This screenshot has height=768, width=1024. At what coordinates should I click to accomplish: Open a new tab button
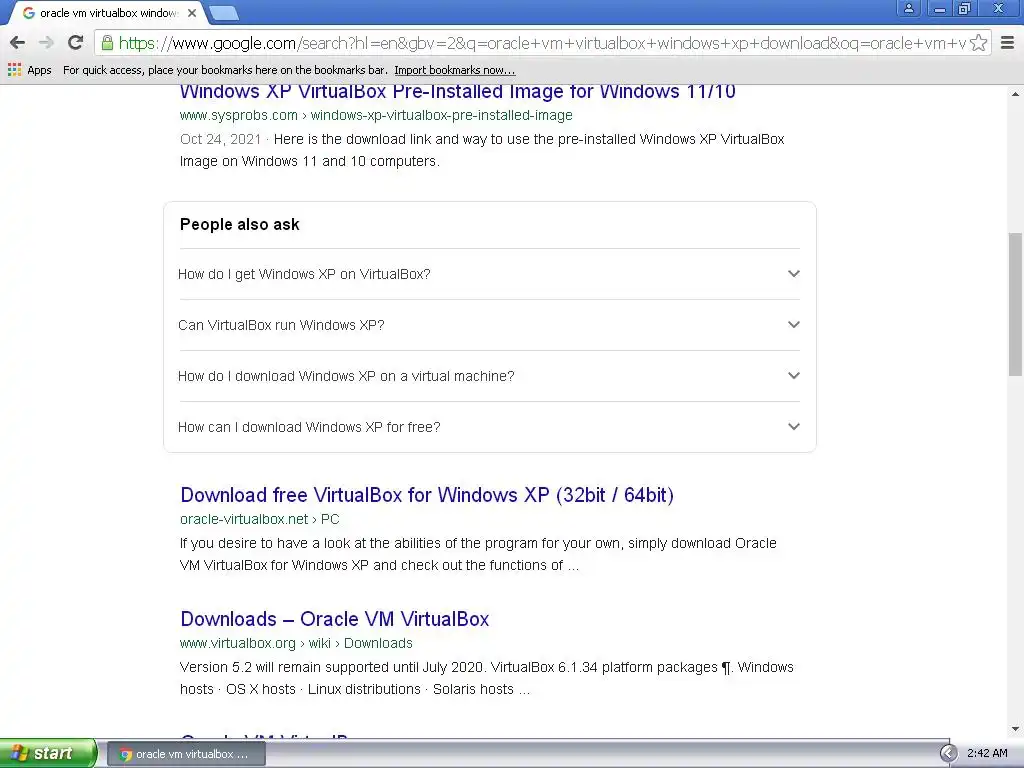coord(224,13)
